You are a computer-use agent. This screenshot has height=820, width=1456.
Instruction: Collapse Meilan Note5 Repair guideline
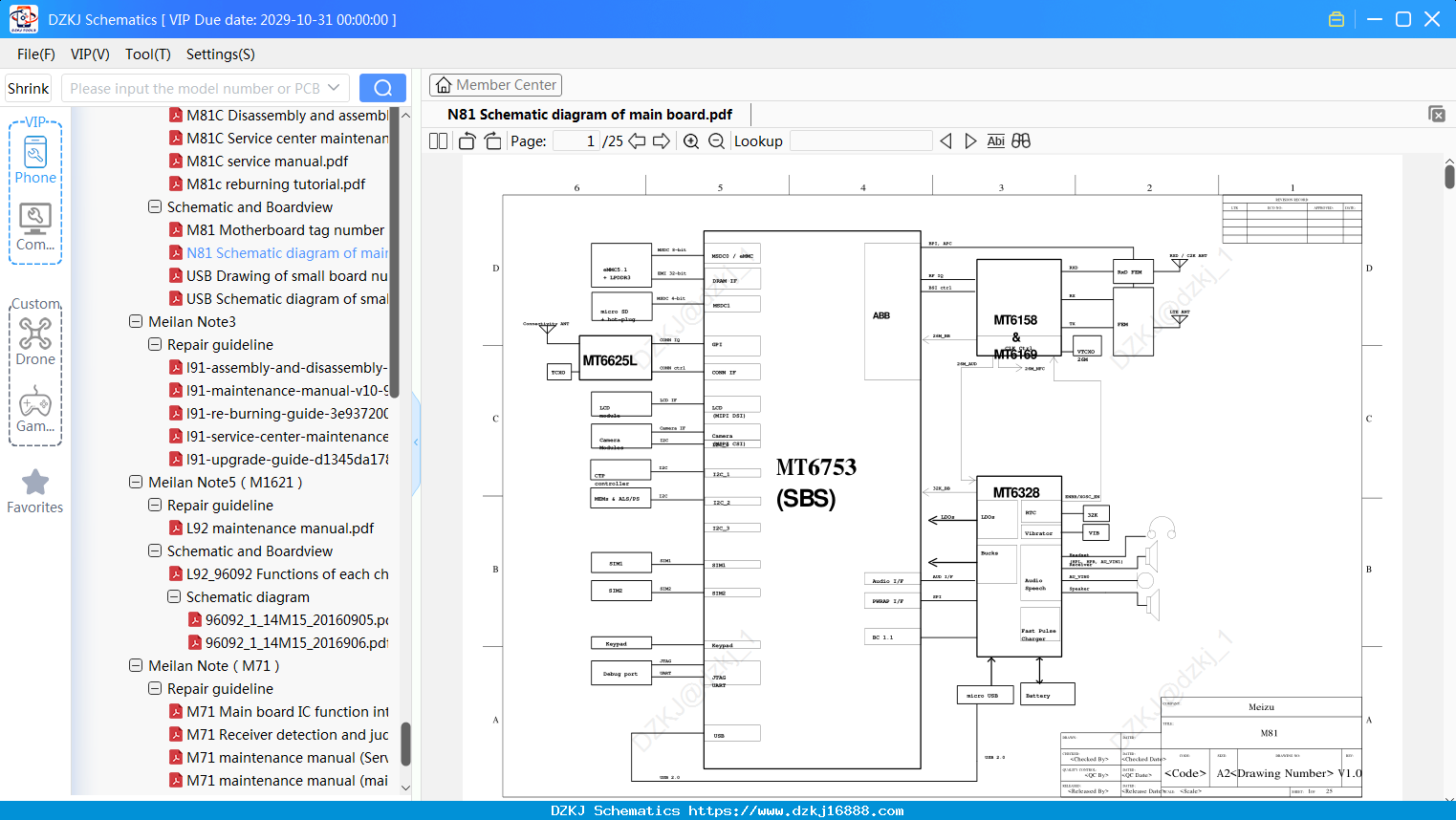[x=155, y=505]
